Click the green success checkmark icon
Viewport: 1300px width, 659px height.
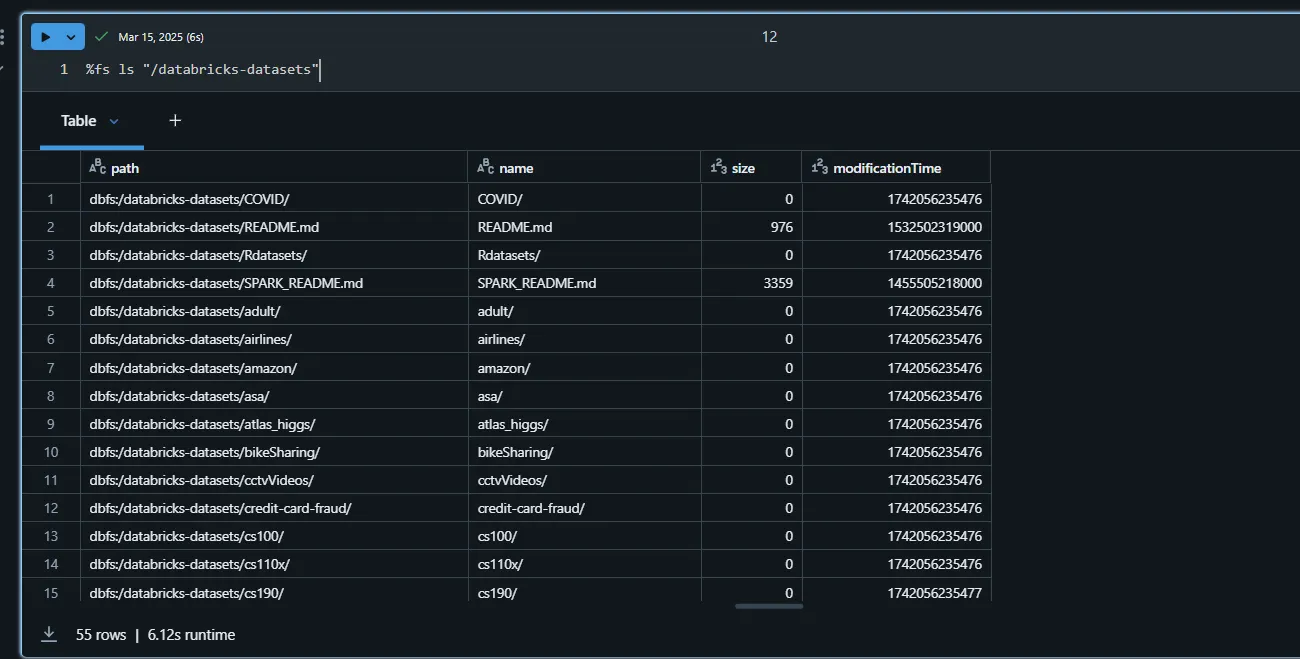[x=100, y=36]
